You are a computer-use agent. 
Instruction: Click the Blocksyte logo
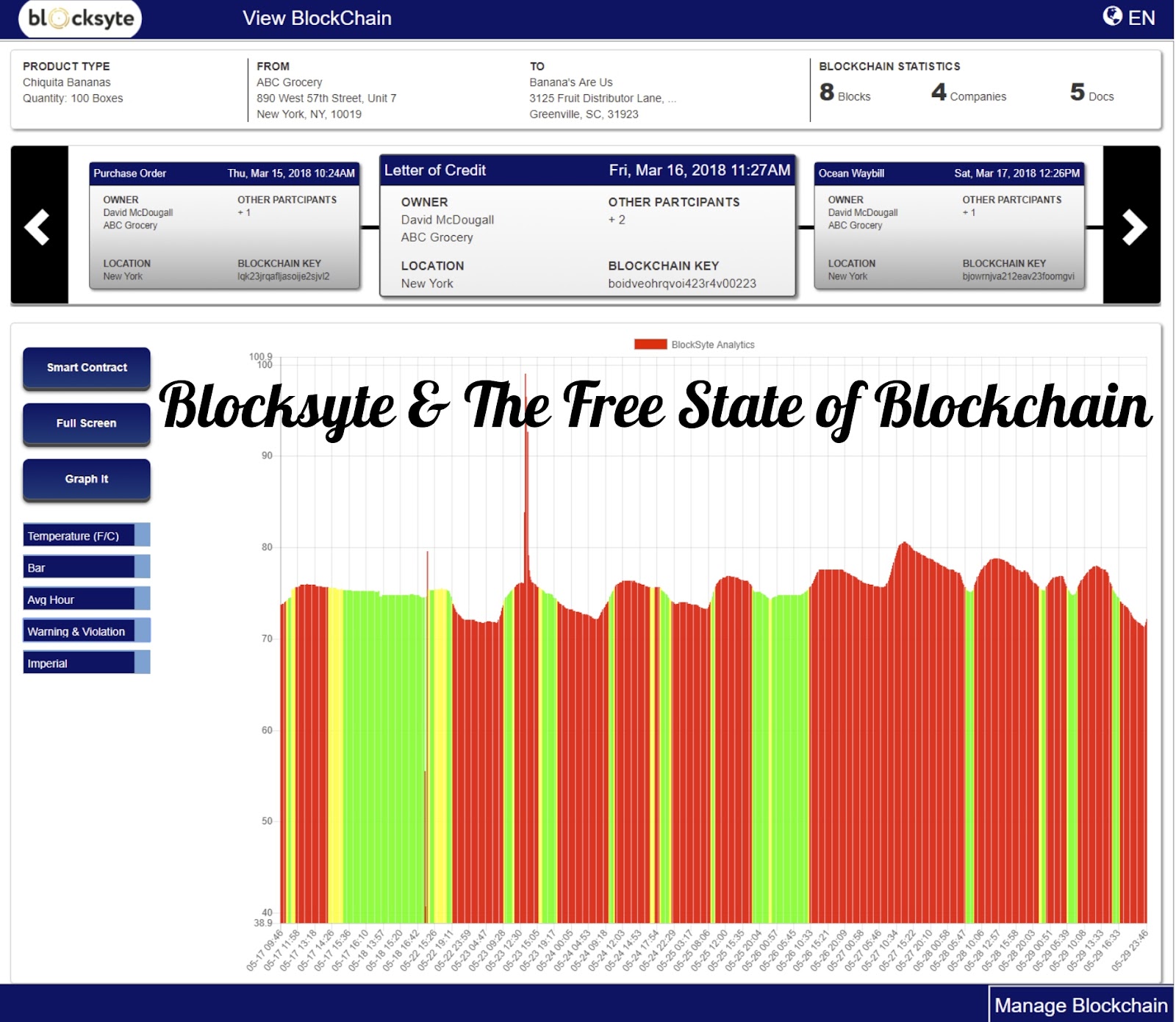coord(80,18)
